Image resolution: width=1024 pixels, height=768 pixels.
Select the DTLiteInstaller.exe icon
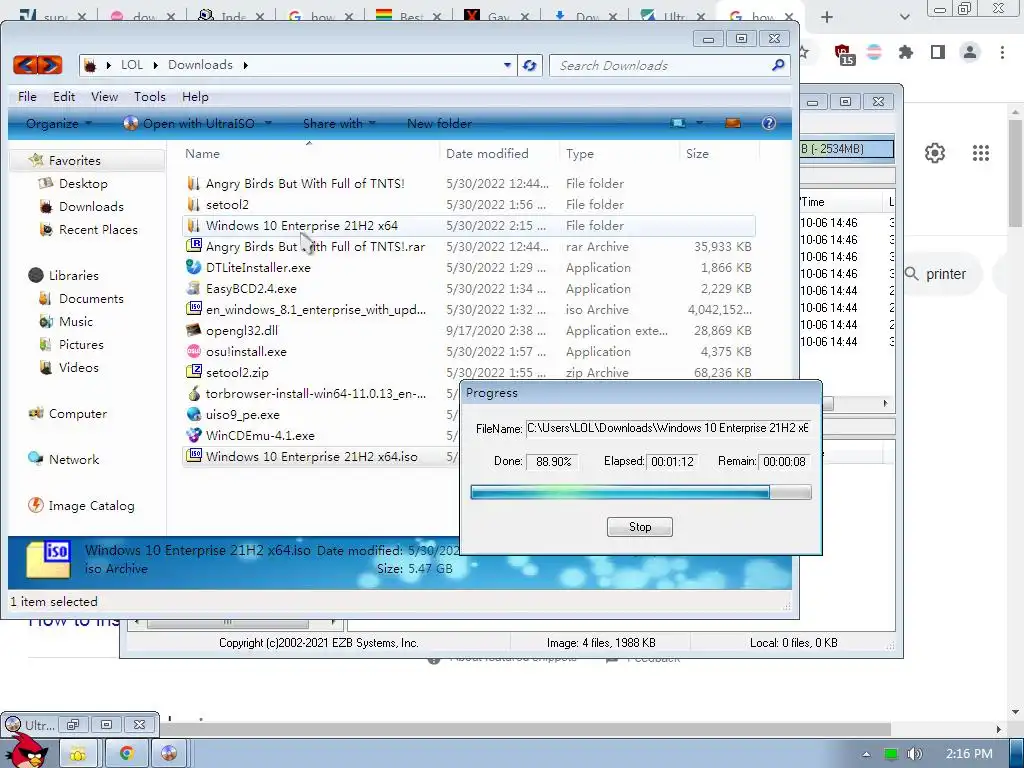tap(193, 267)
